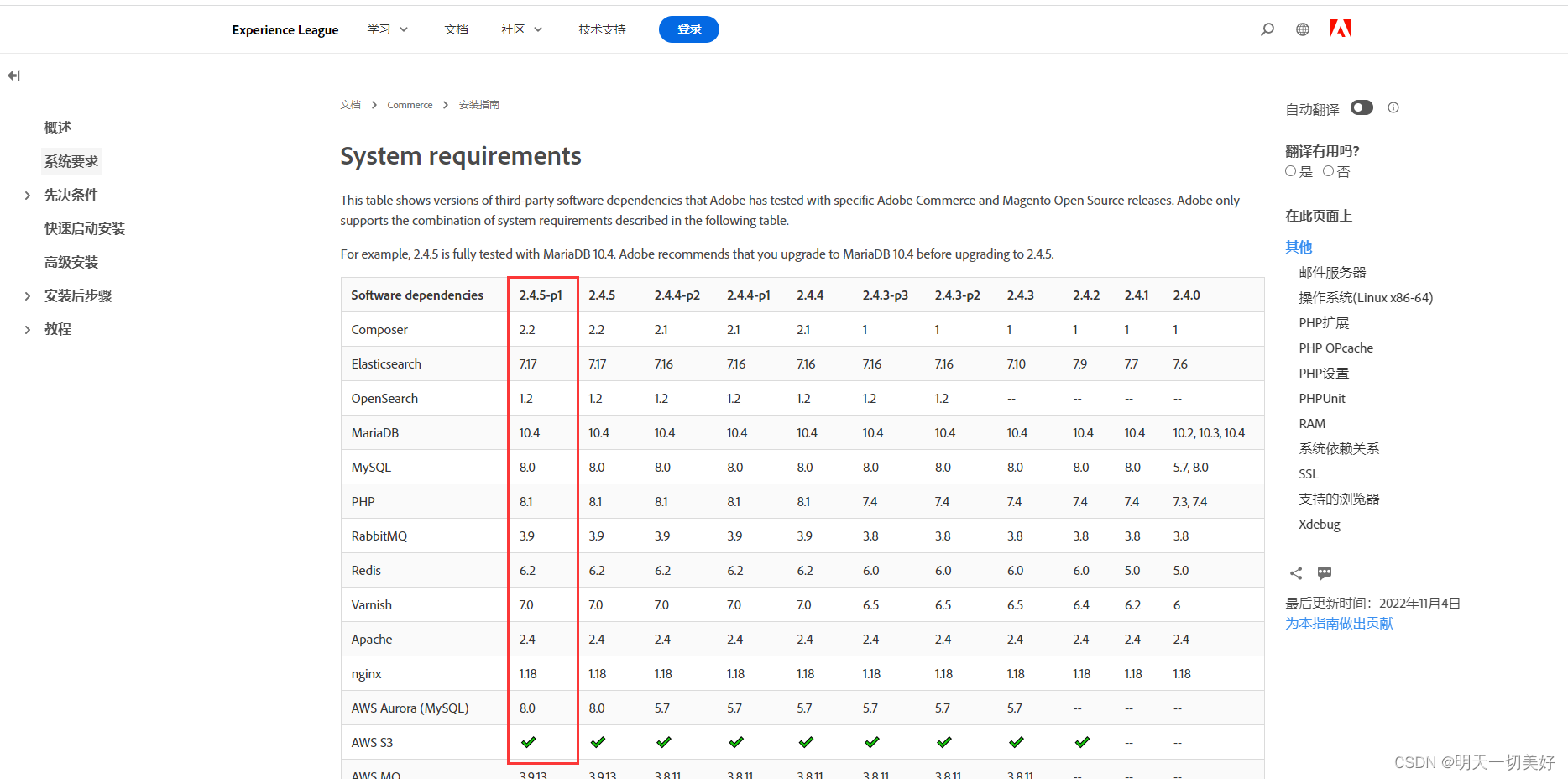Jump to 系统依赖关系 section
Image resolution: width=1568 pixels, height=779 pixels.
(x=1339, y=448)
